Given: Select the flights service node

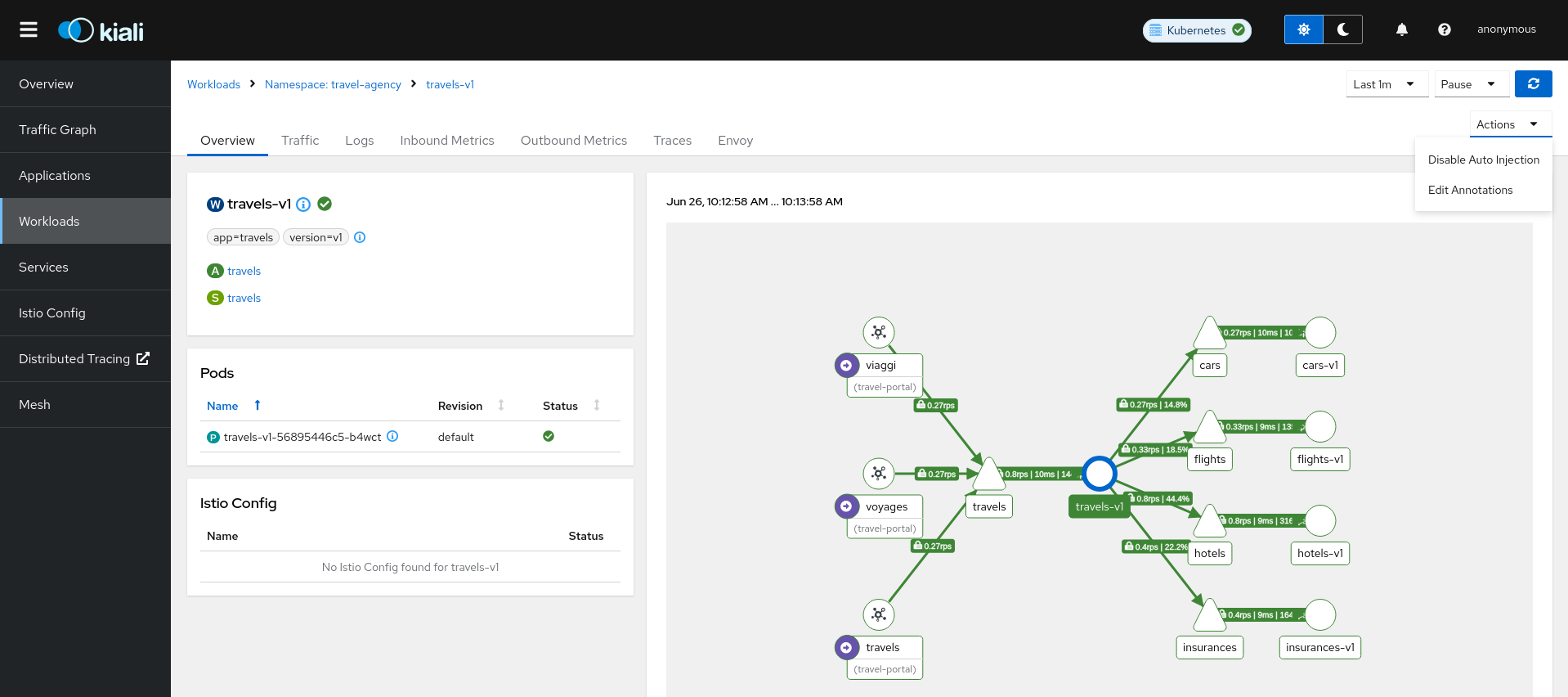Looking at the screenshot, I should pyautogui.click(x=1209, y=429).
